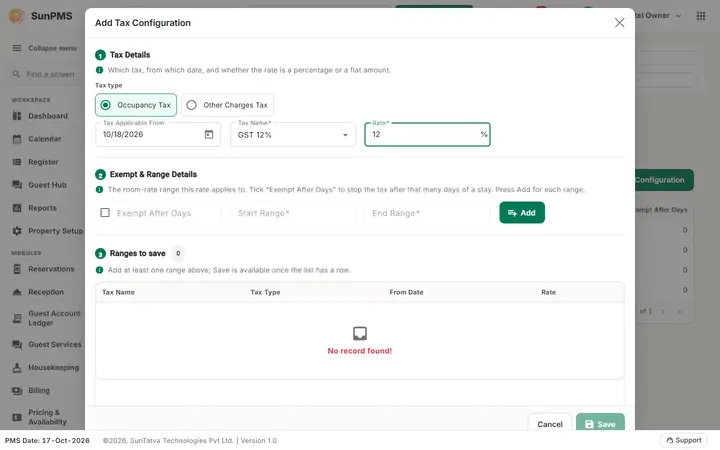Click the Collapse menu hamburger icon
Viewport: 720px width, 450px height.
point(17,48)
